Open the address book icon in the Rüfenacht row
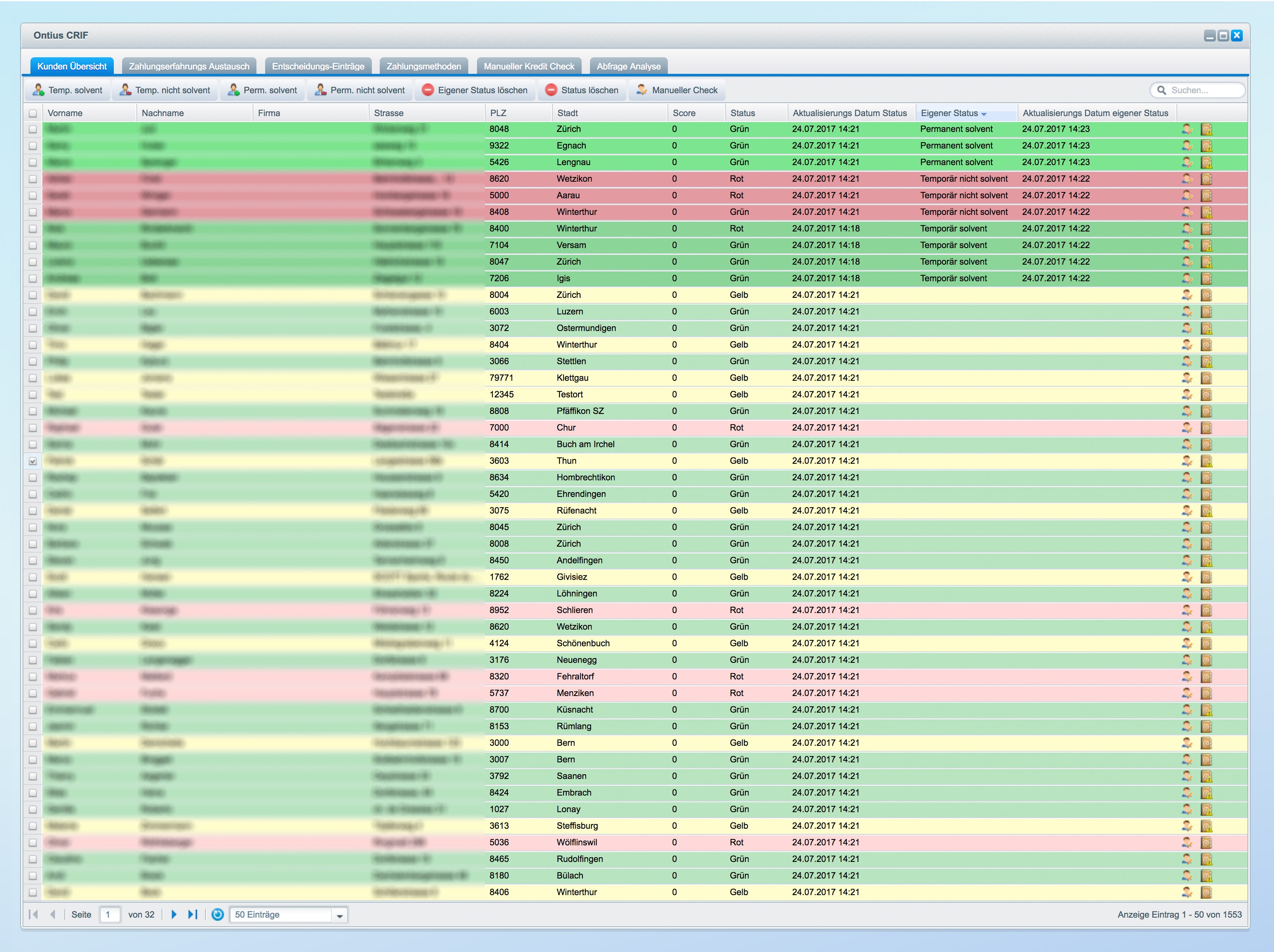Image resolution: width=1274 pixels, height=952 pixels. [x=1206, y=510]
